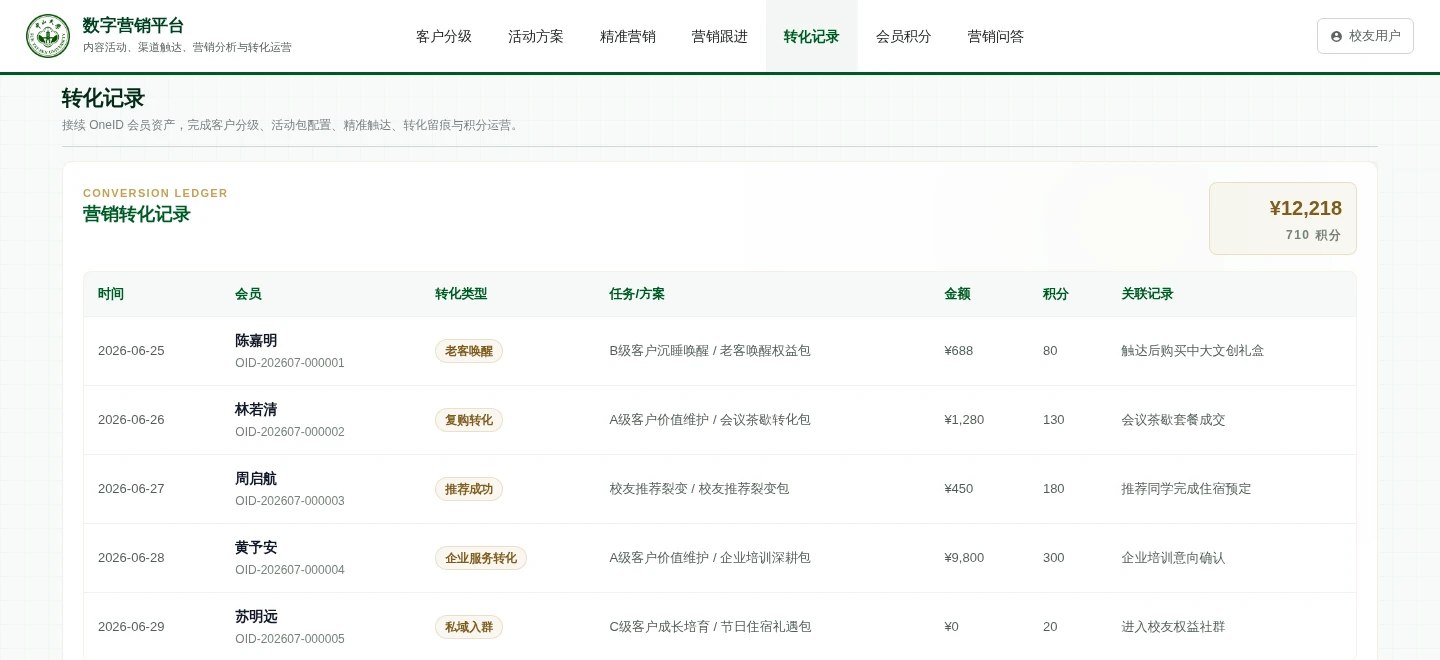Click the 会议茶歇套餐成交 record
1440x660 pixels.
point(1173,420)
